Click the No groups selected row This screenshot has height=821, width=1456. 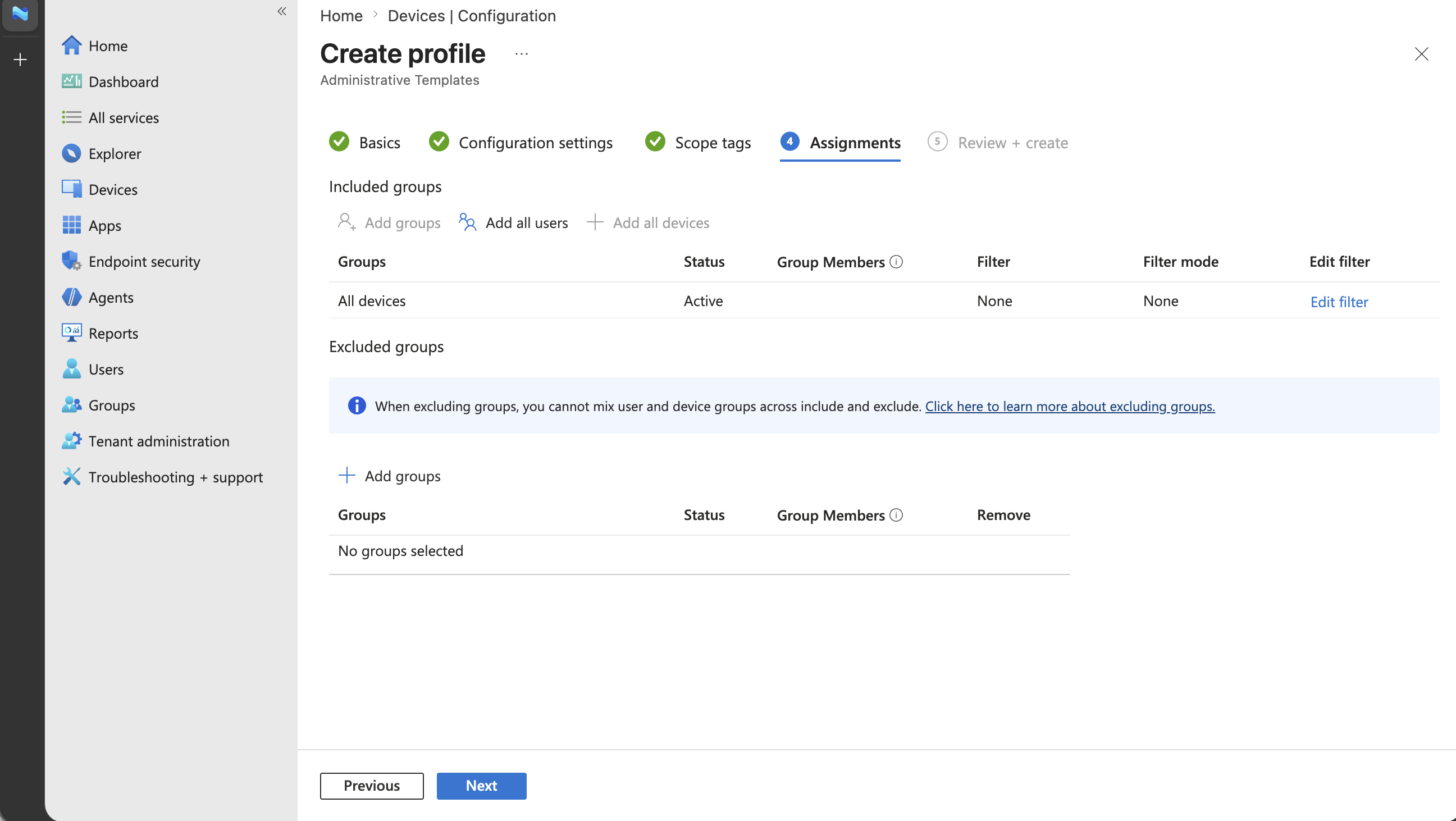pos(699,551)
